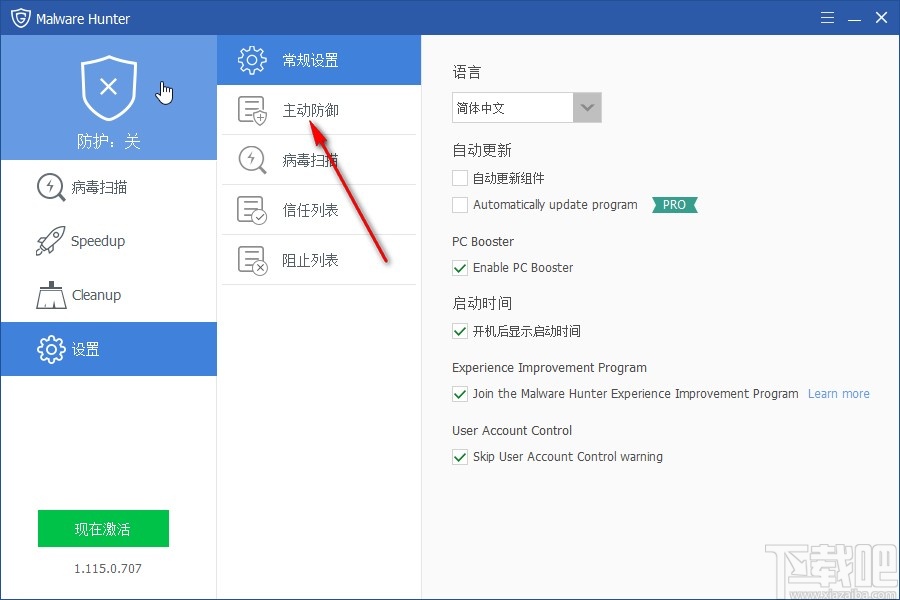Click the Malware Hunter shield logo
900x600 pixels.
pyautogui.click(x=21, y=17)
